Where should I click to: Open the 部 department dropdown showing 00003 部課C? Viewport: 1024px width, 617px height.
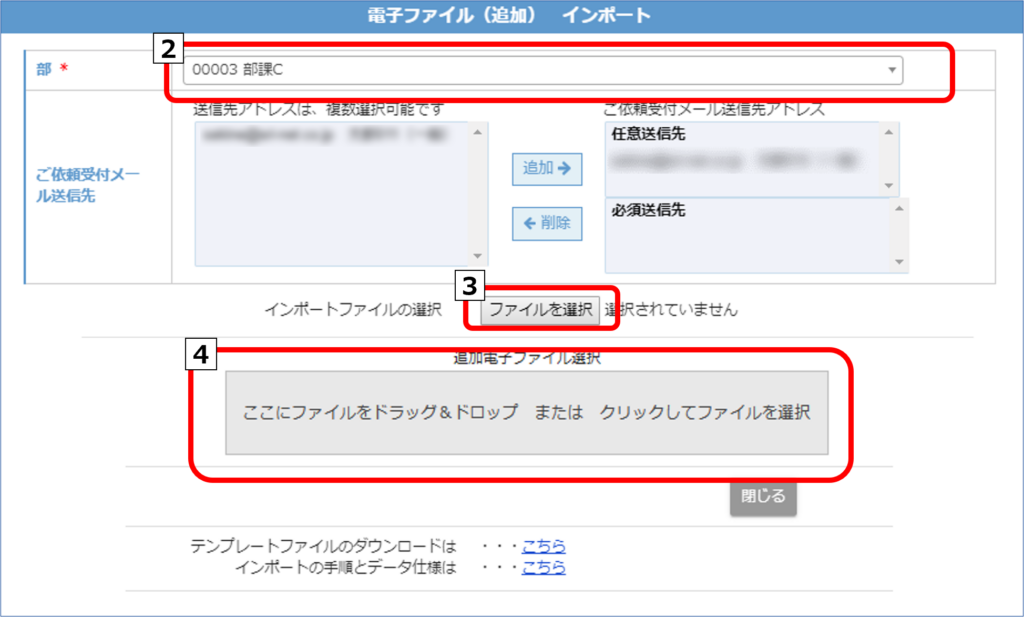(x=540, y=70)
